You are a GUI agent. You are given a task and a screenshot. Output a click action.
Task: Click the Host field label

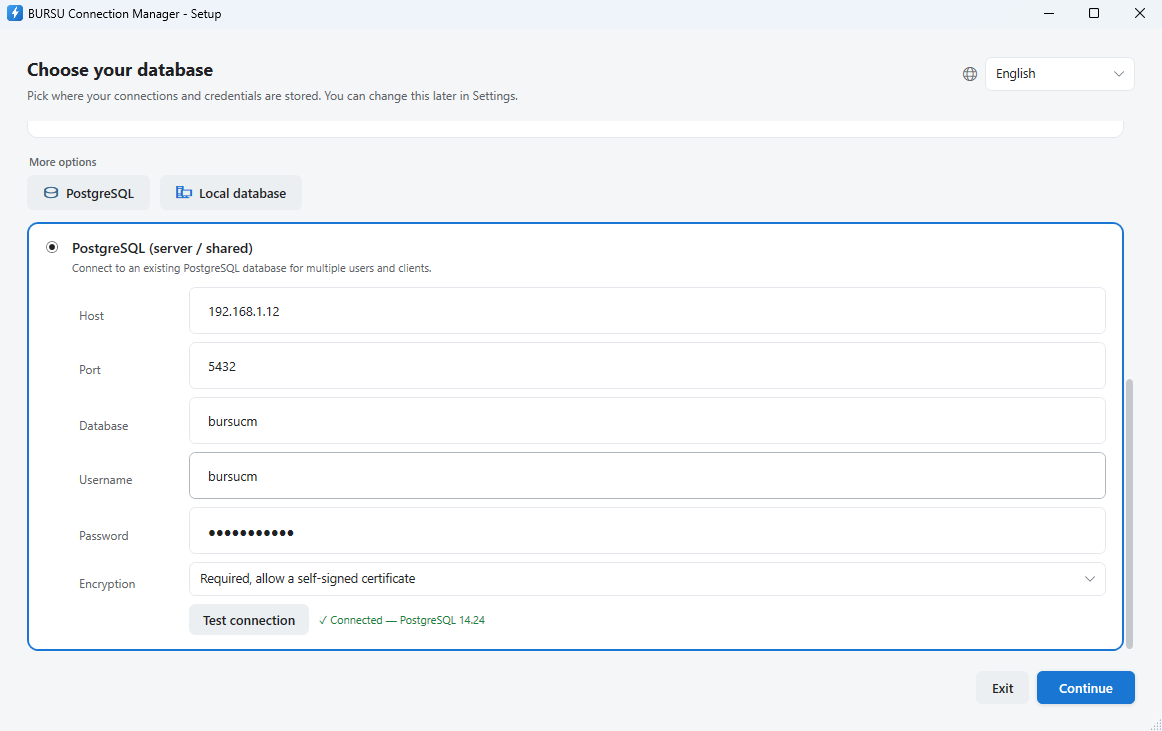click(91, 316)
